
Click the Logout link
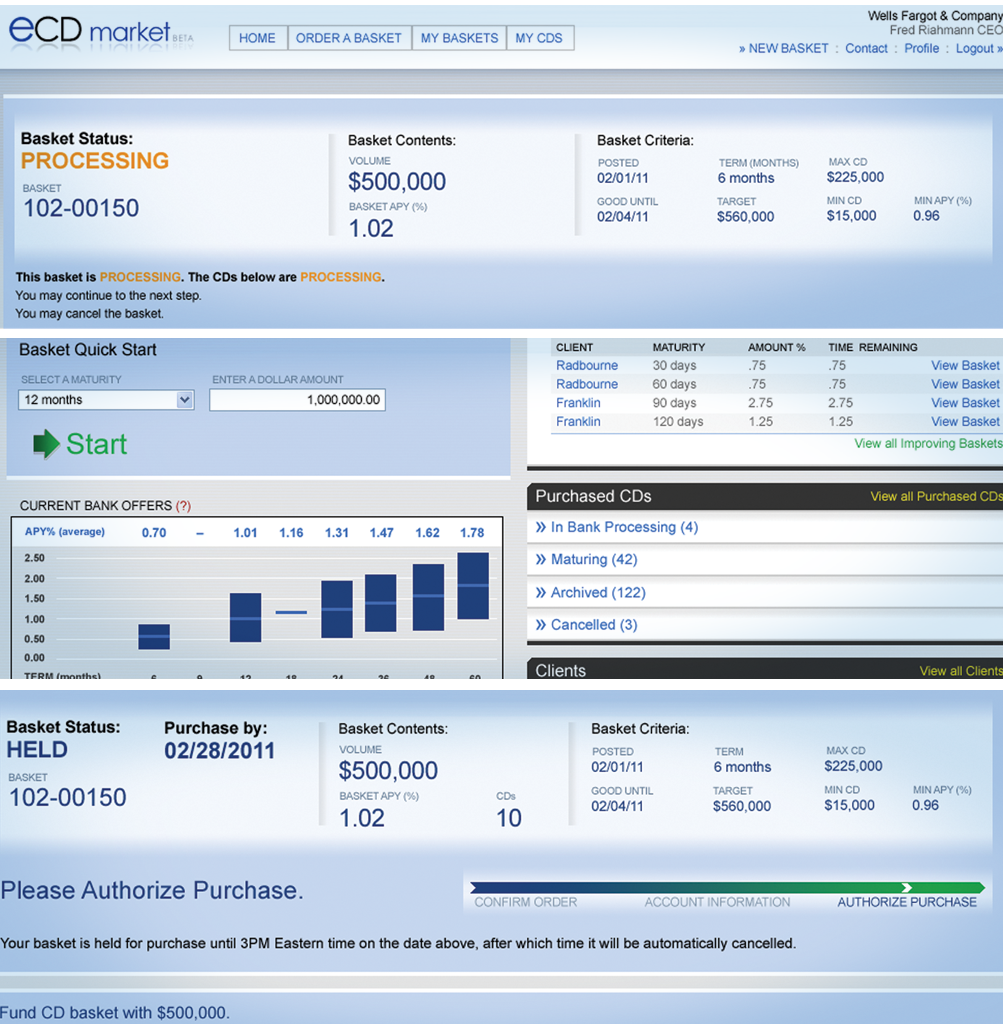[975, 48]
